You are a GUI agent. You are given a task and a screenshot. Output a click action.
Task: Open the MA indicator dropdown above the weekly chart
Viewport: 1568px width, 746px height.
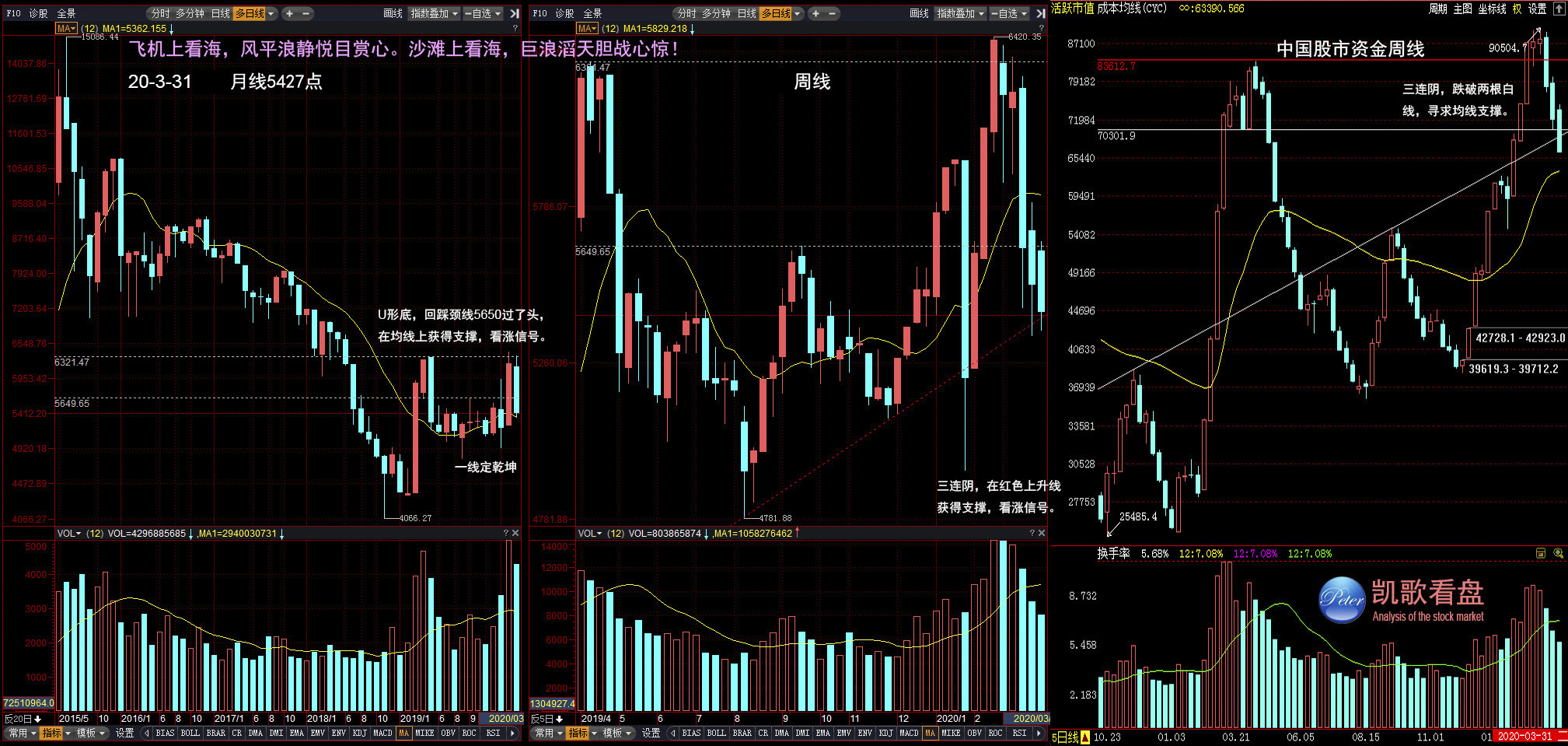click(588, 28)
